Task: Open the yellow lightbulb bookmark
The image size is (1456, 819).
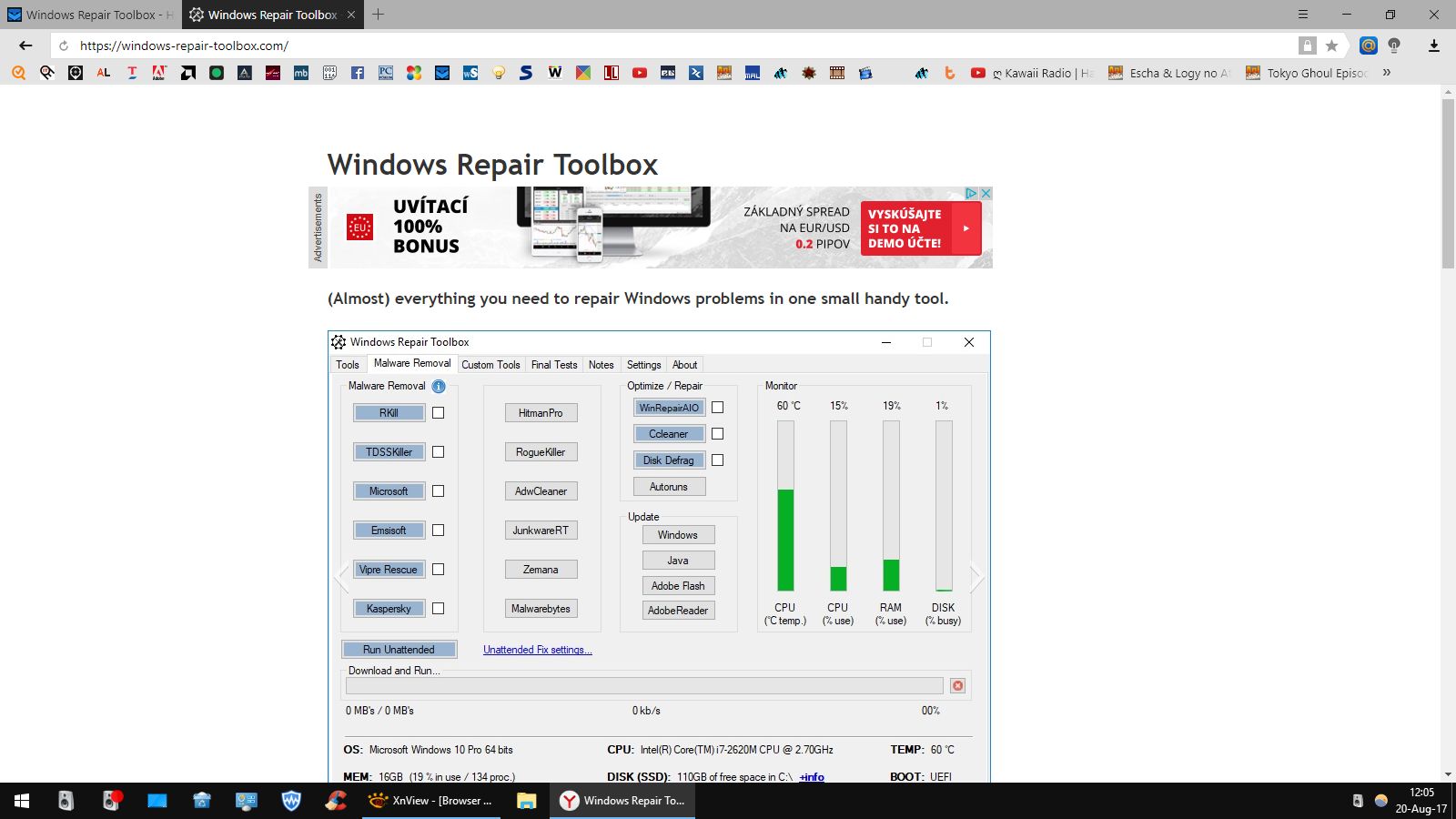Action: [x=499, y=73]
